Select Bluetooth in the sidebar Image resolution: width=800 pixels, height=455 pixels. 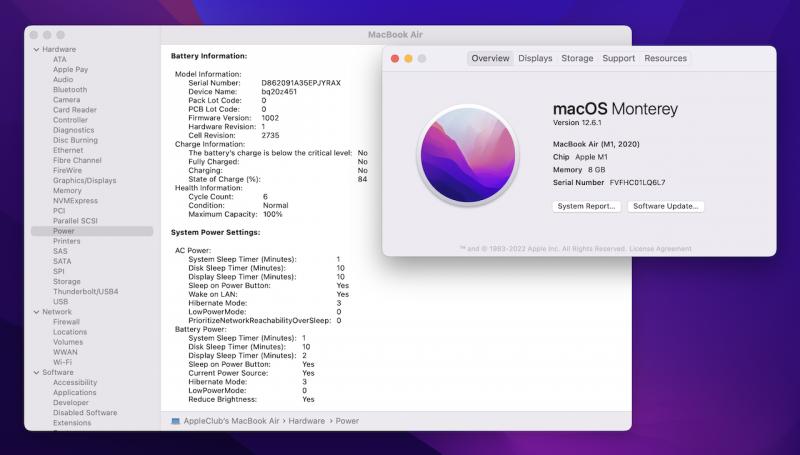pos(70,89)
